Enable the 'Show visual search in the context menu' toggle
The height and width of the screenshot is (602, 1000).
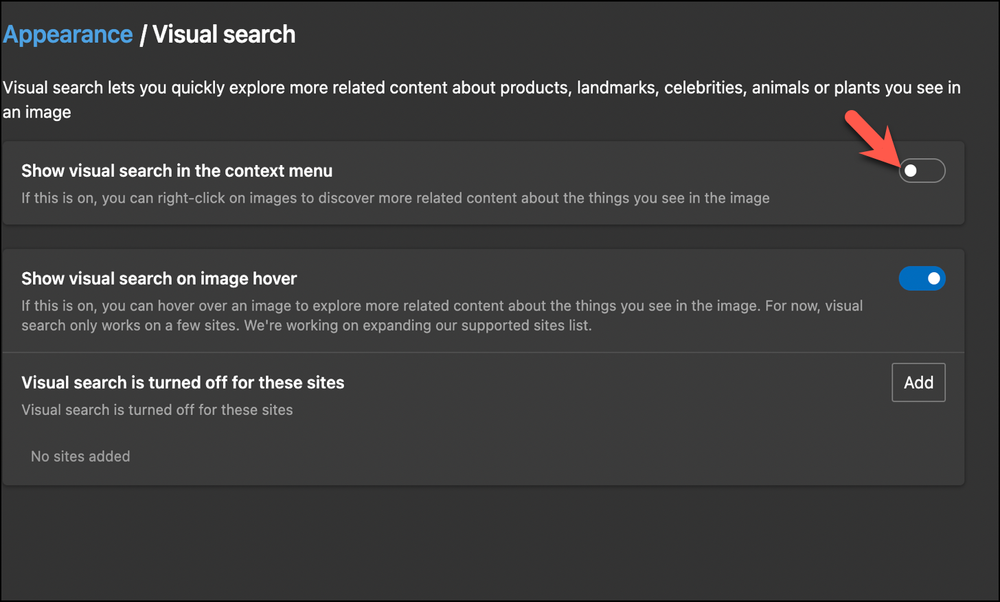point(921,171)
